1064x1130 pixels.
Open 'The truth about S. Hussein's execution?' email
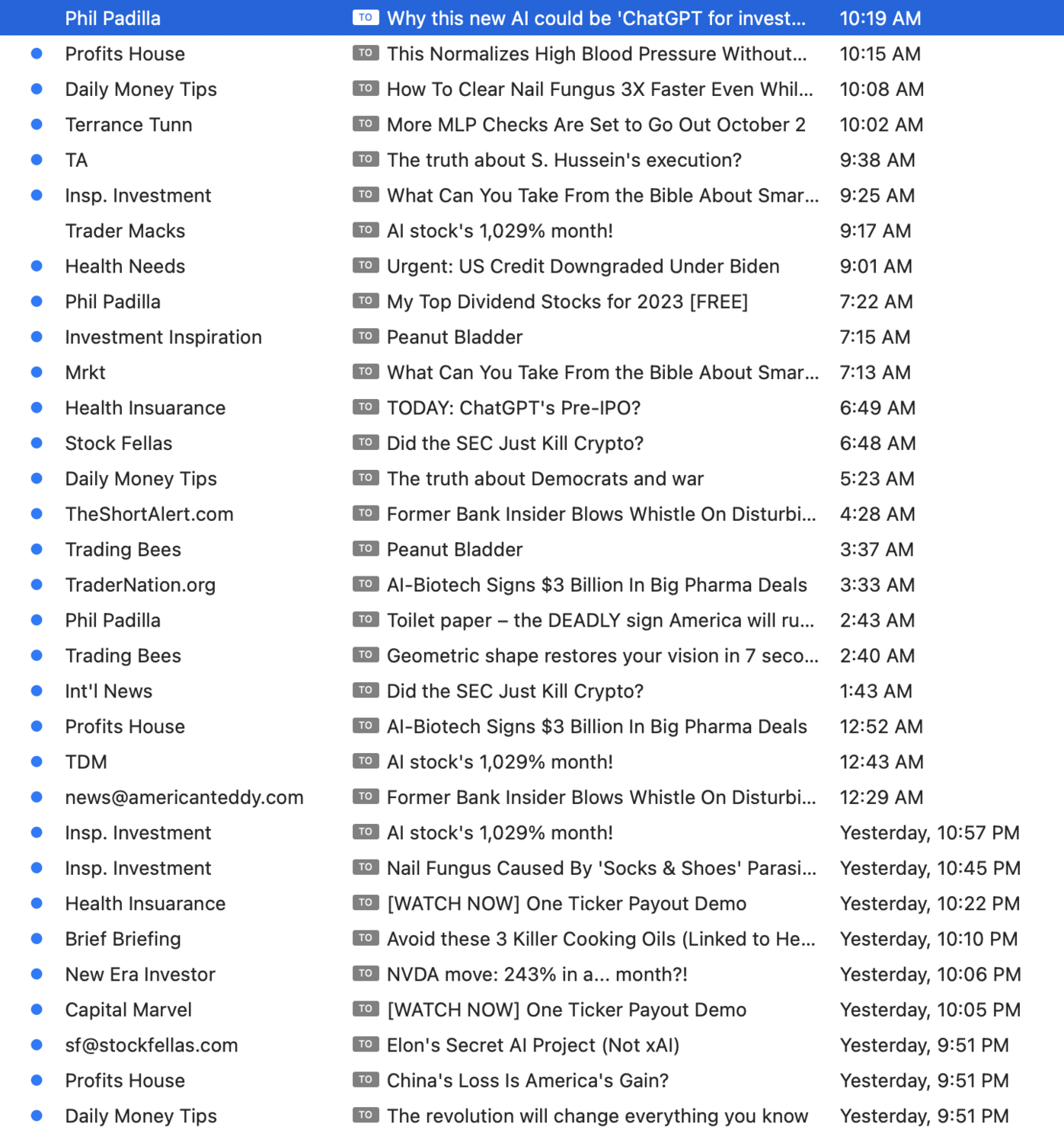pos(564,160)
